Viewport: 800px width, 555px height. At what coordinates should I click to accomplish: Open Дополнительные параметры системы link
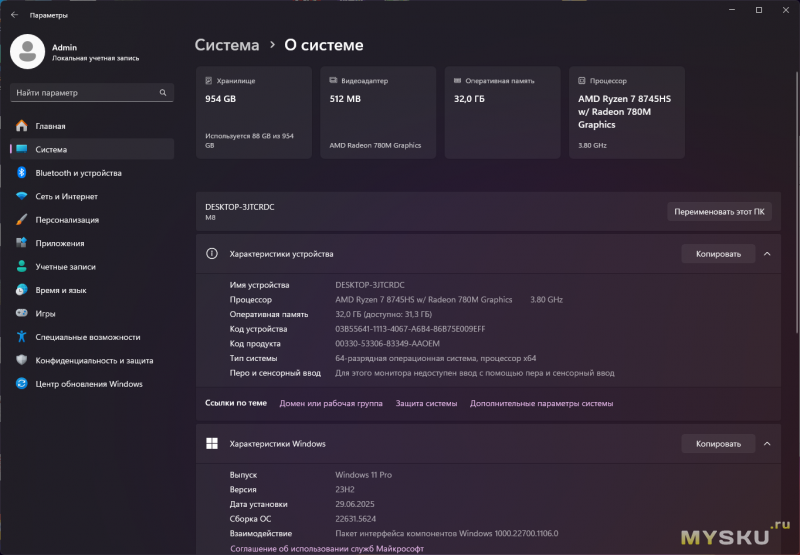point(541,403)
